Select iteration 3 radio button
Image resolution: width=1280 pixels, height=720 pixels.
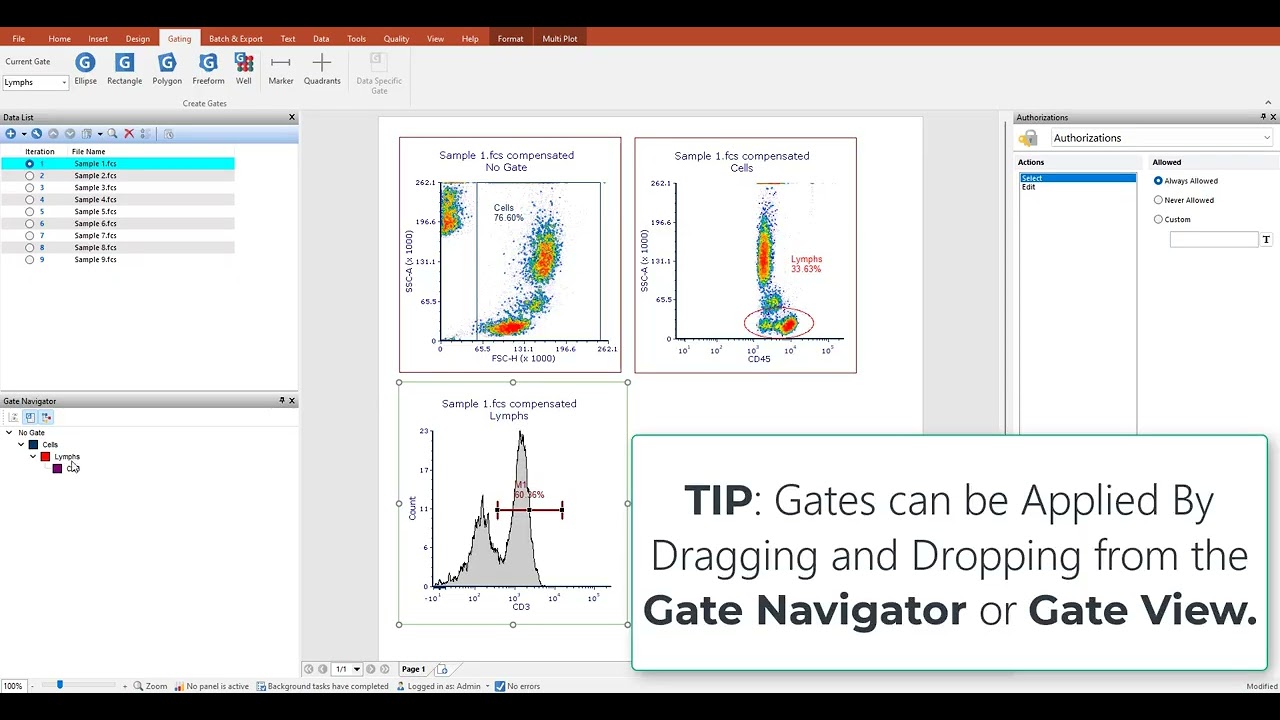coord(29,188)
